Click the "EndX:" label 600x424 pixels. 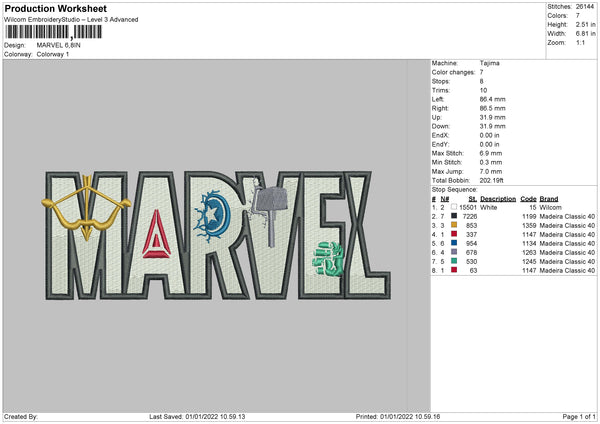440,135
